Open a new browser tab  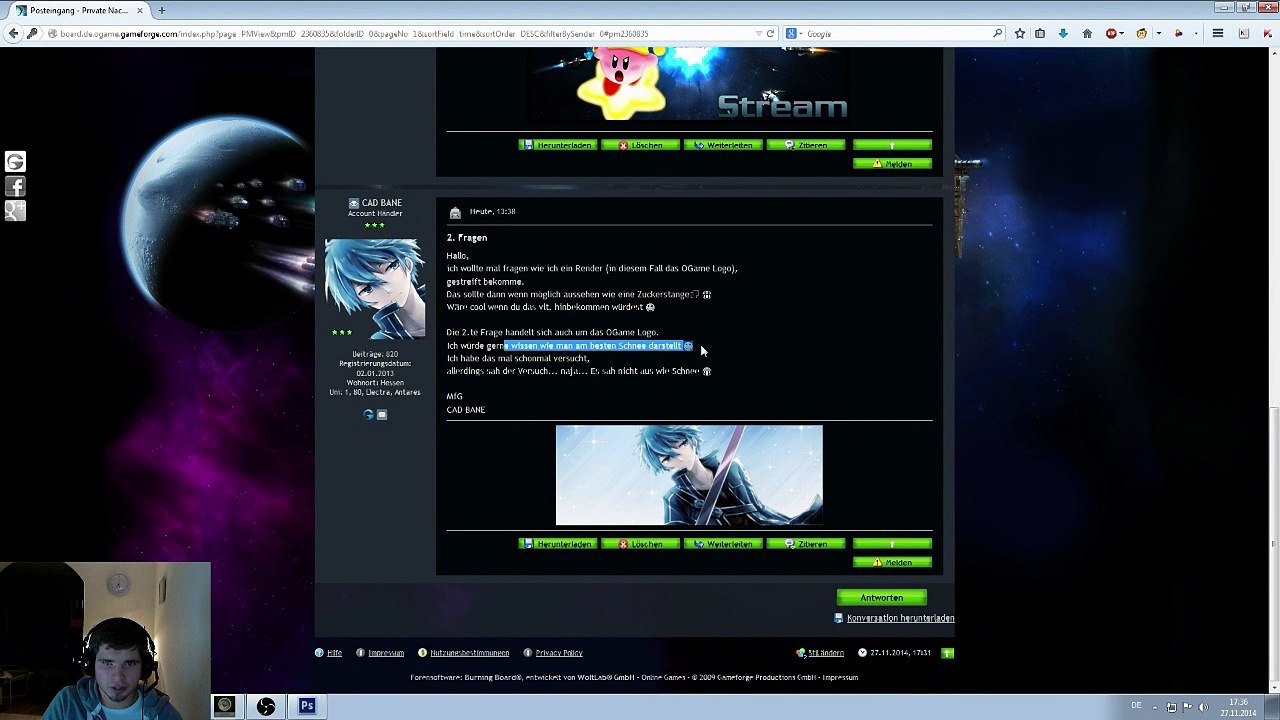(x=161, y=10)
